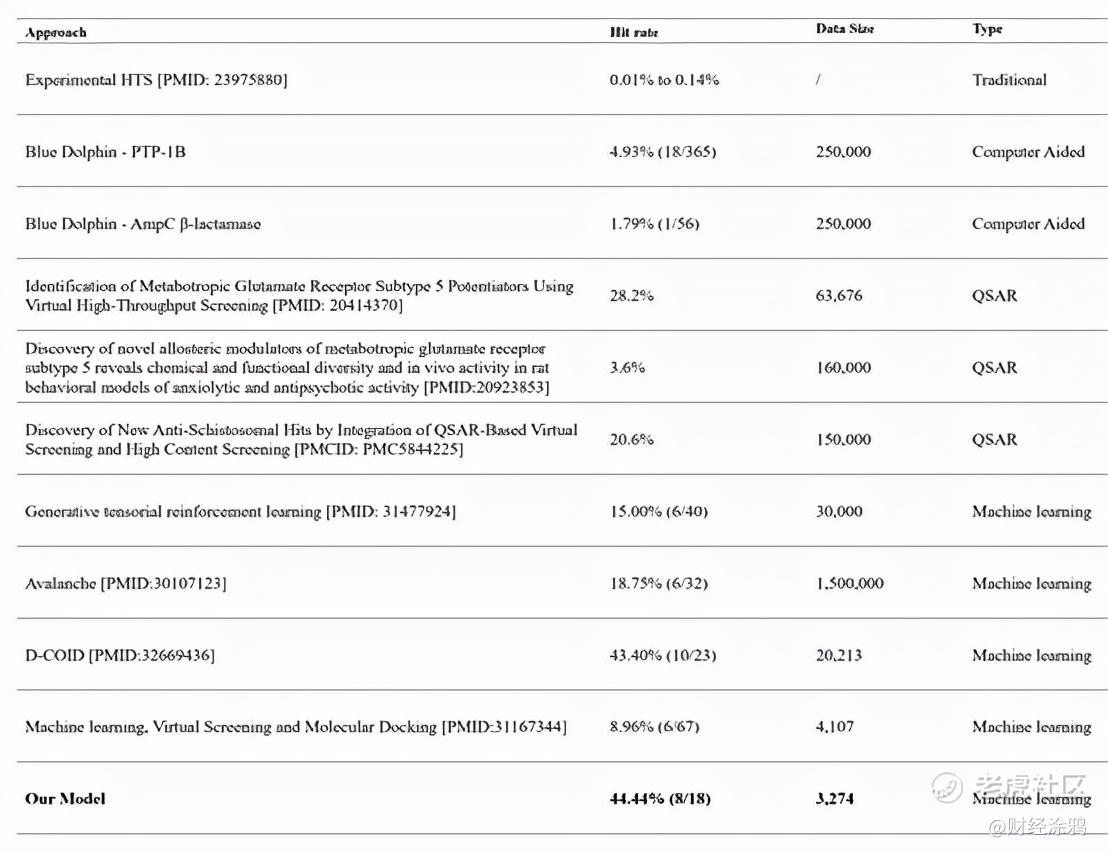Screen dimensions: 1108x852
Task: Click the 28.2% hit rate value
Action: pyautogui.click(x=627, y=296)
